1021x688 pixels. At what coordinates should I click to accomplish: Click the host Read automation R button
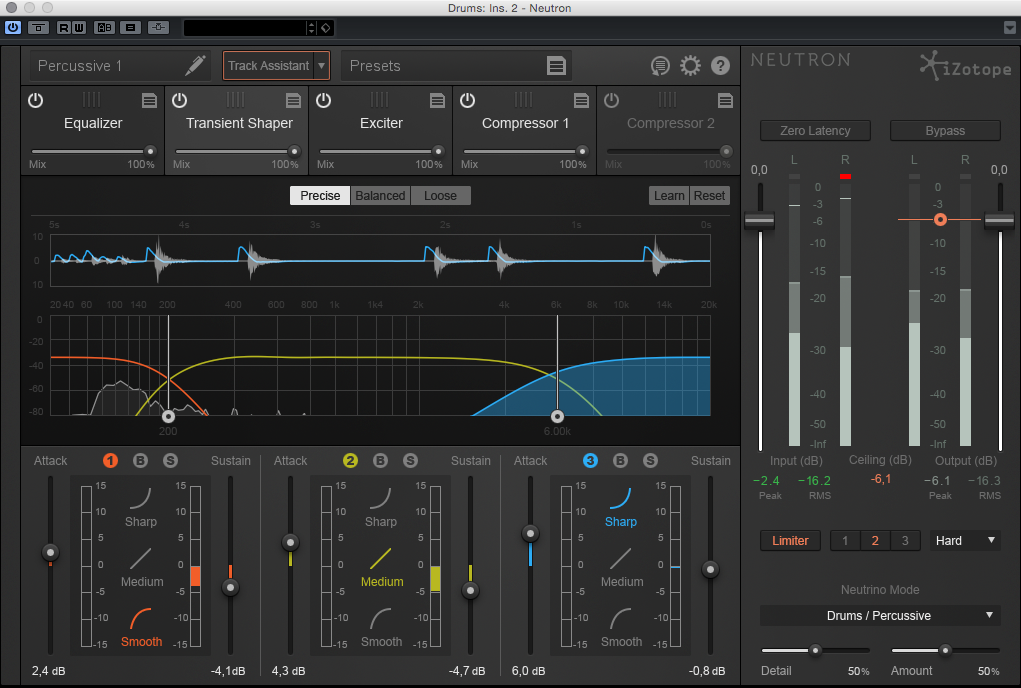[x=64, y=27]
